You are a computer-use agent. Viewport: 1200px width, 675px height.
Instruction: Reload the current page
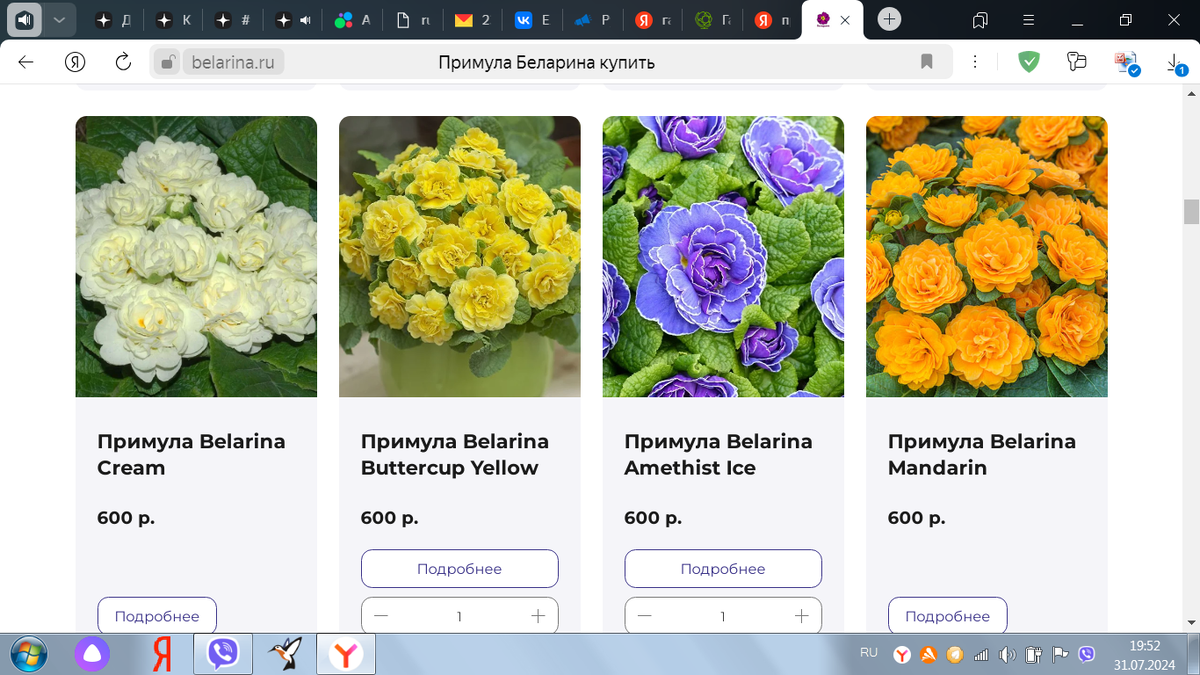[x=123, y=62]
